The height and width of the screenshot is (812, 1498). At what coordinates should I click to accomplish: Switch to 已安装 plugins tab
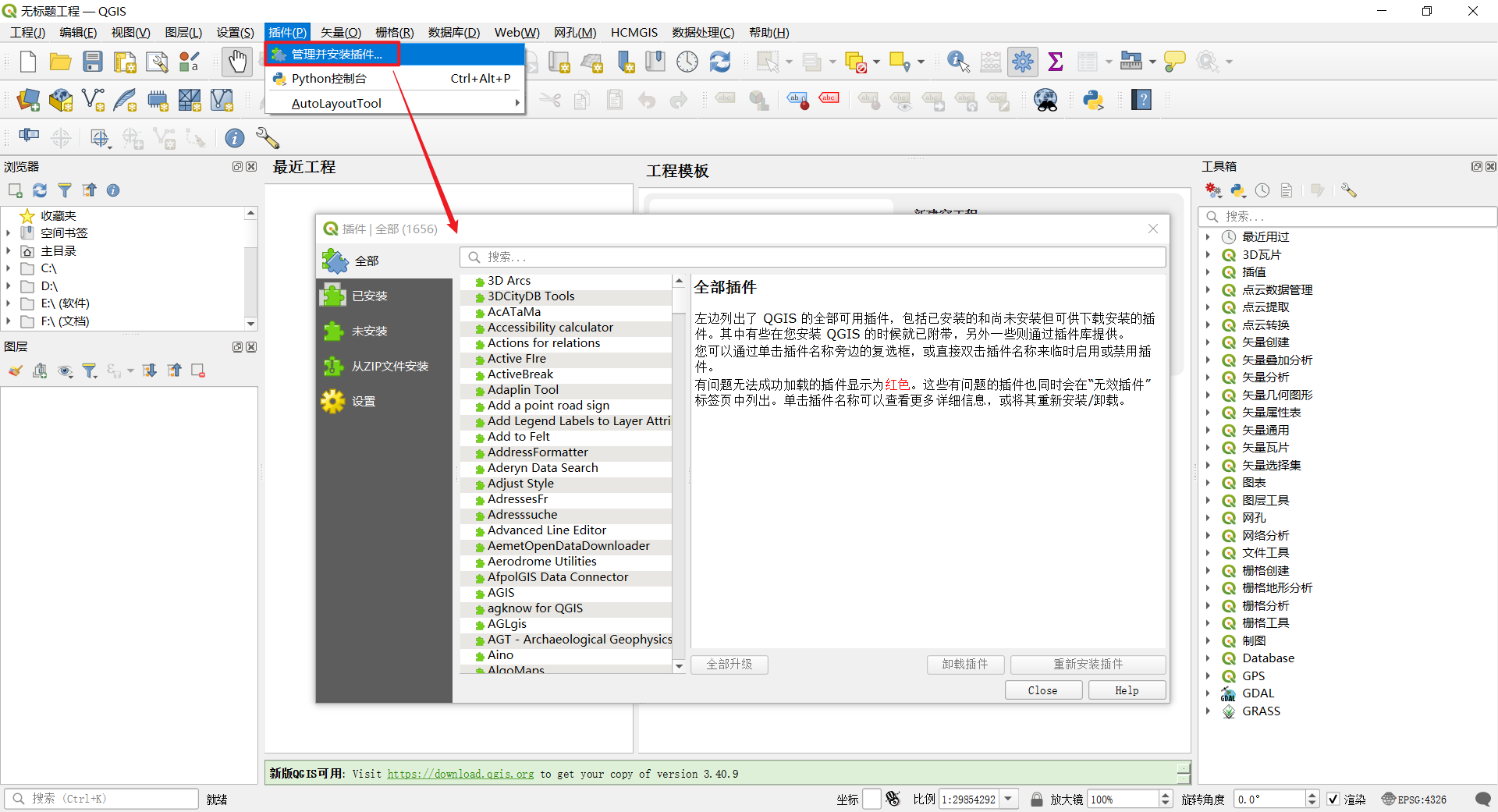coord(385,296)
